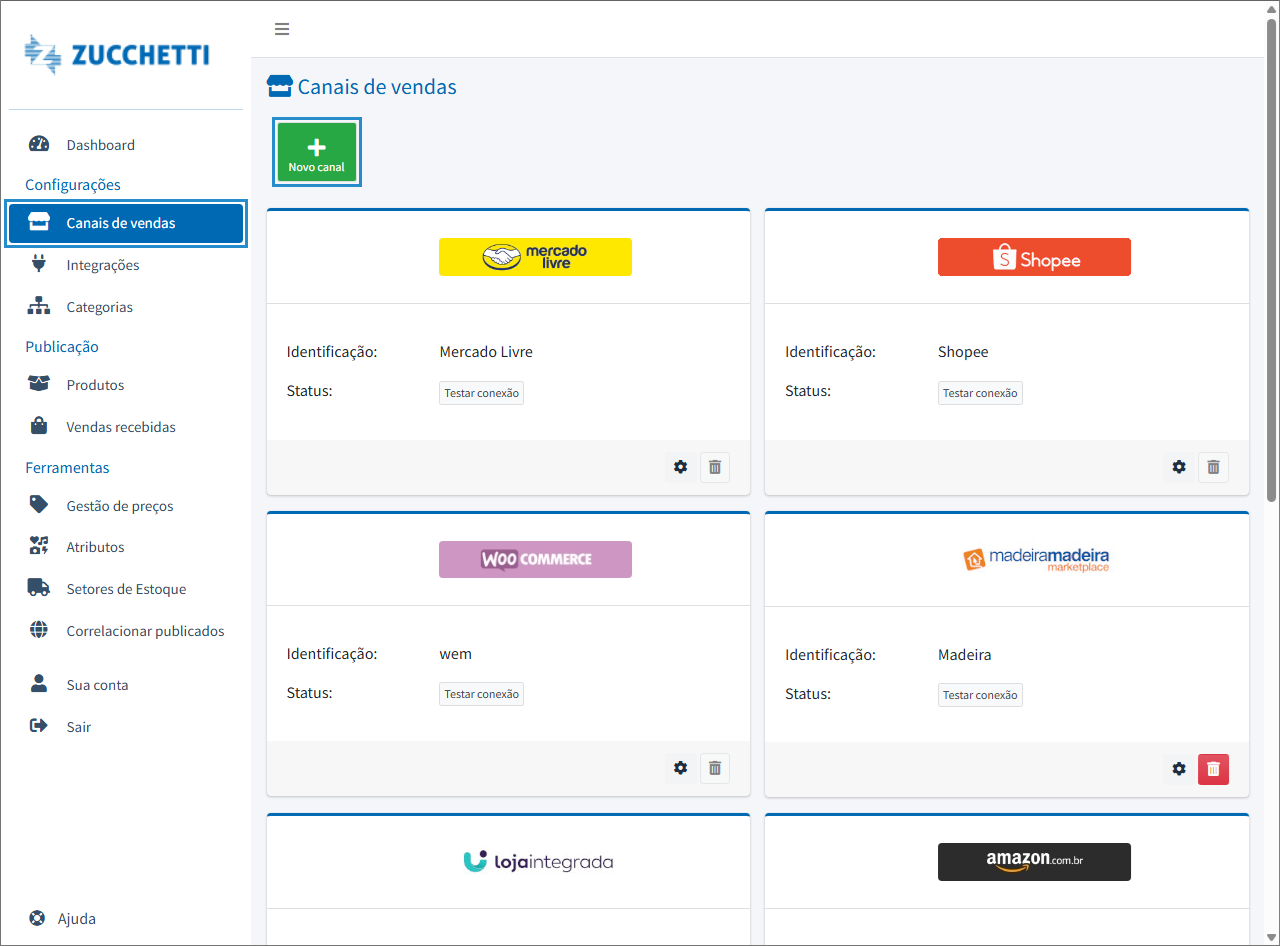
Task: Click the green Novo canal button
Action: point(316,152)
